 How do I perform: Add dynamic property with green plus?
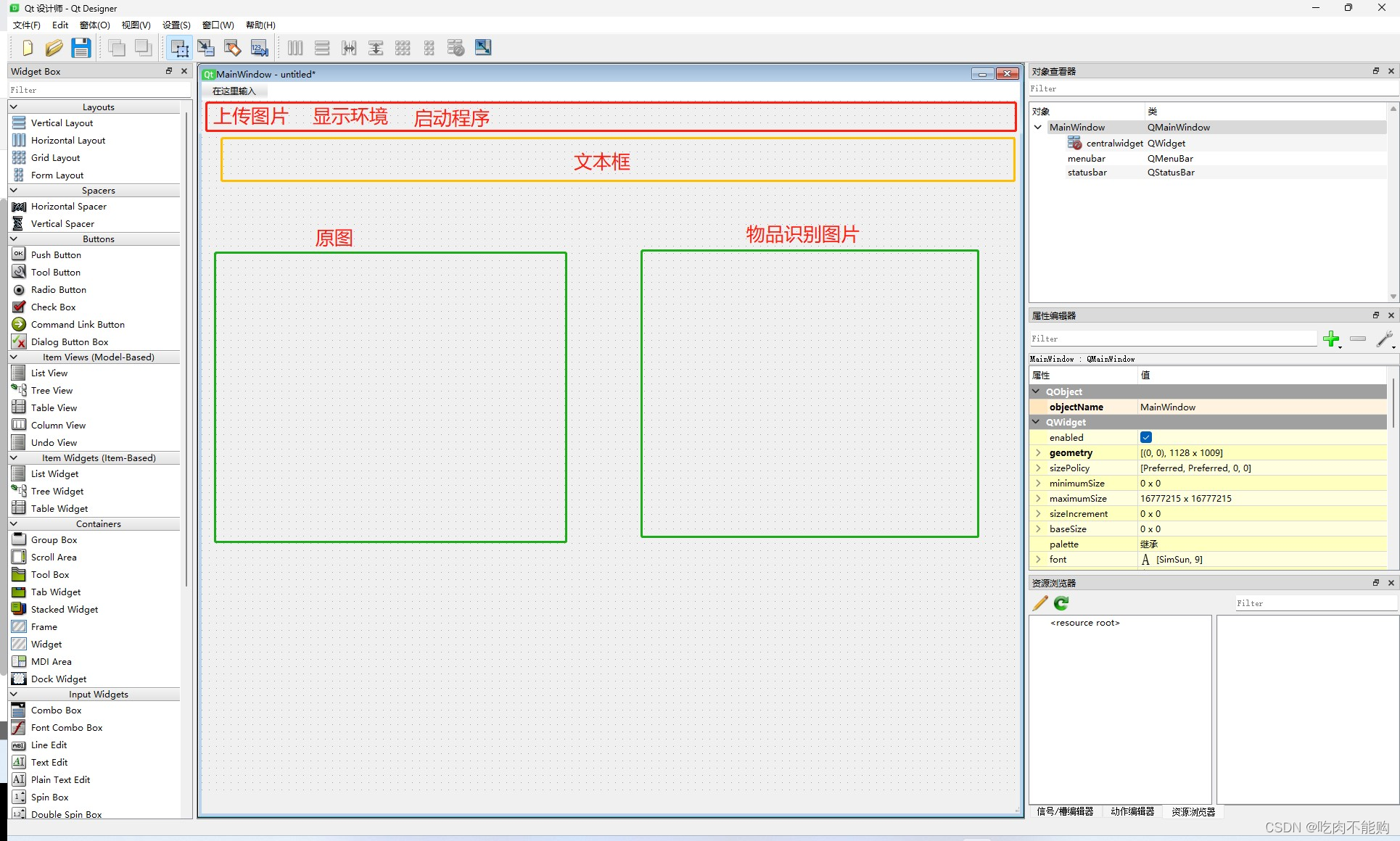(1331, 339)
